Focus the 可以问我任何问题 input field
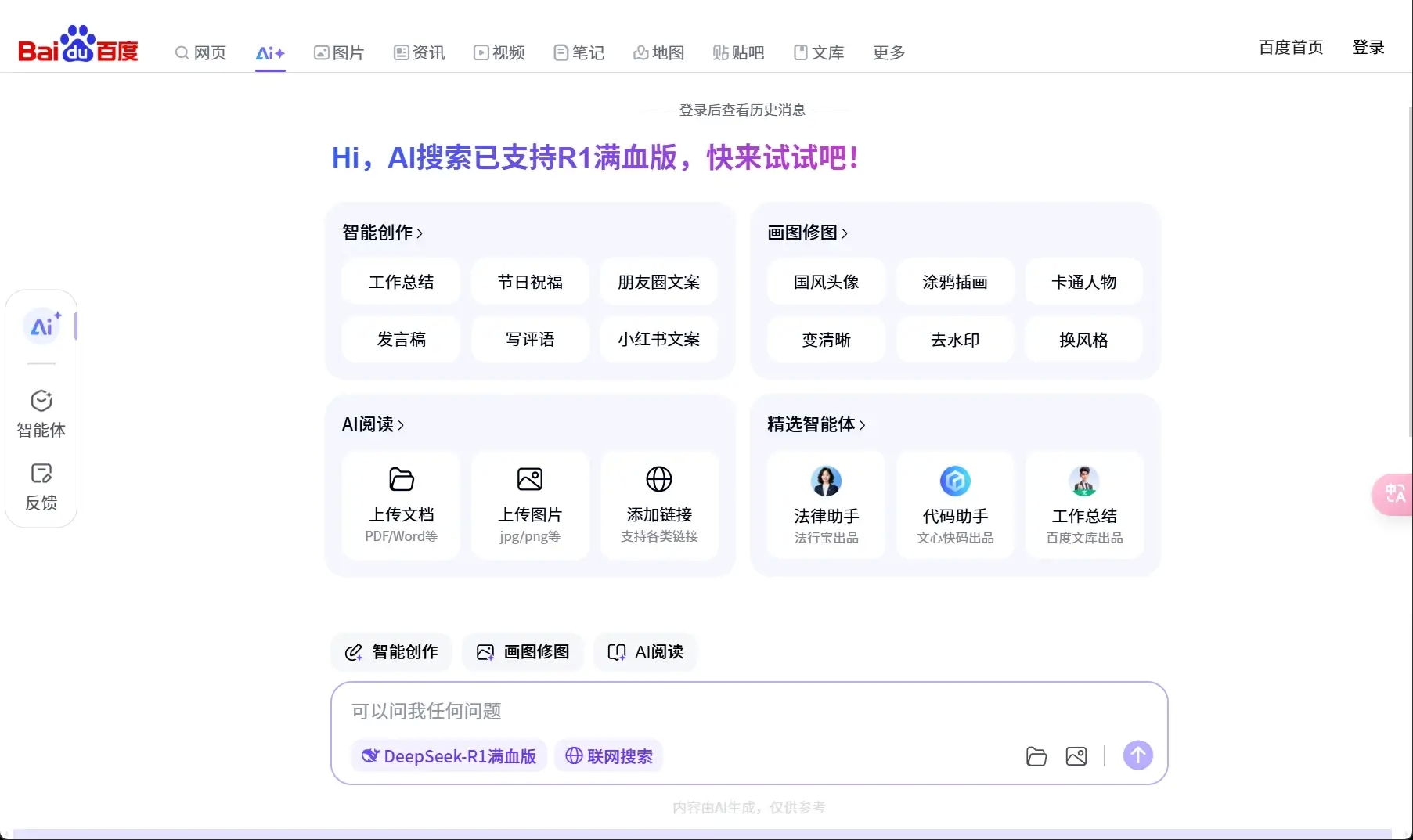Image resolution: width=1413 pixels, height=840 pixels. tap(749, 711)
